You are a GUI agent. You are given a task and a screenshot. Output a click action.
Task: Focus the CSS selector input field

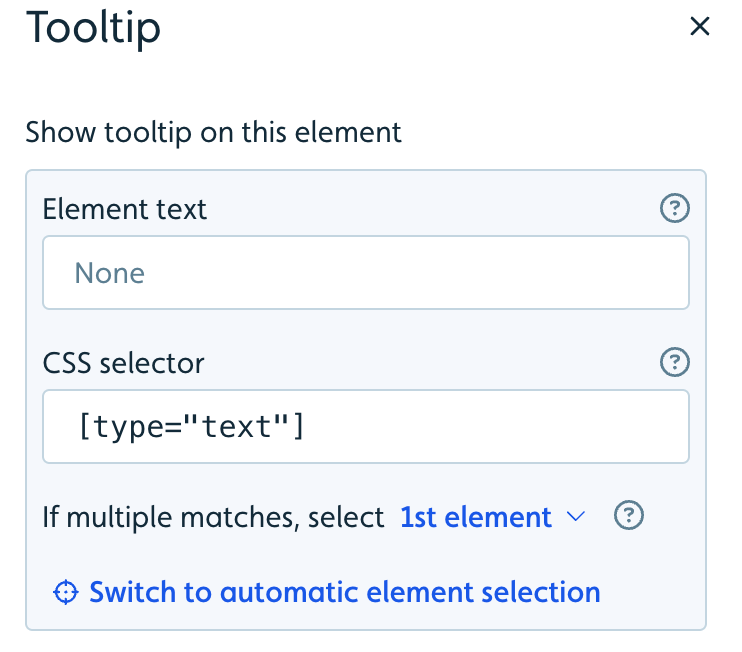tap(366, 426)
